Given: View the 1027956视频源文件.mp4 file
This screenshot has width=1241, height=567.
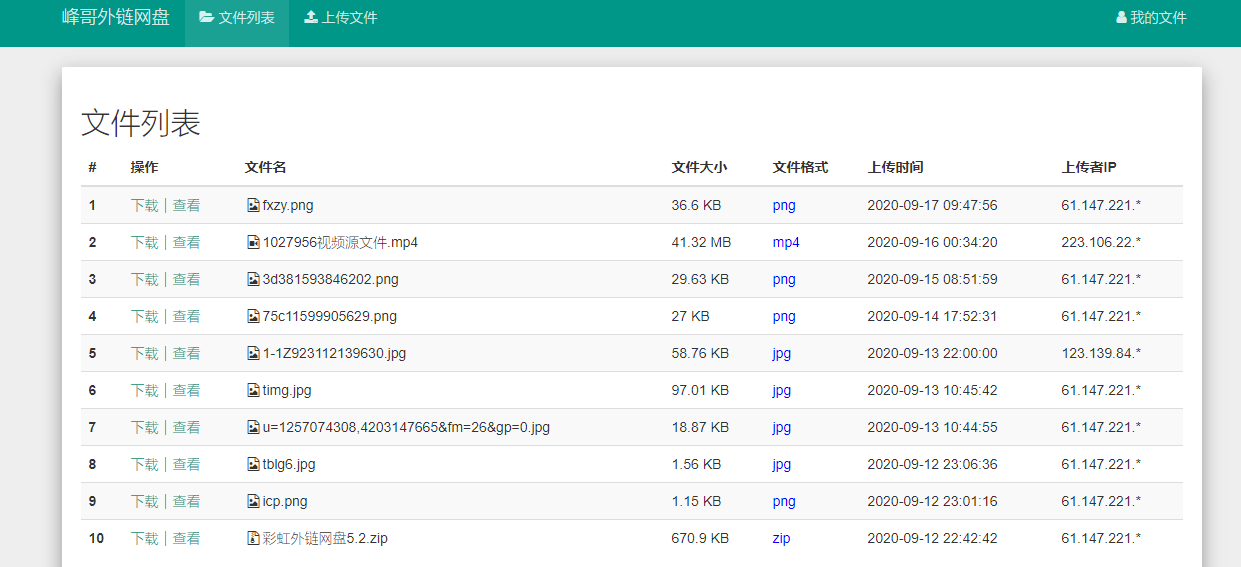Looking at the screenshot, I should [186, 242].
